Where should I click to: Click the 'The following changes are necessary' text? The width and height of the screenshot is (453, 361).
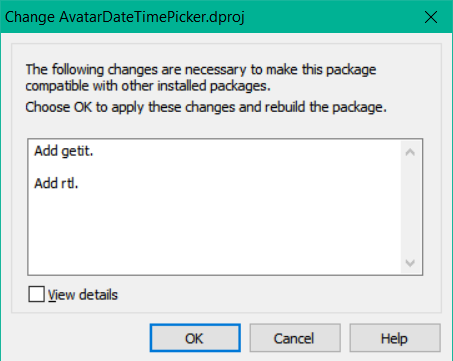point(135,70)
